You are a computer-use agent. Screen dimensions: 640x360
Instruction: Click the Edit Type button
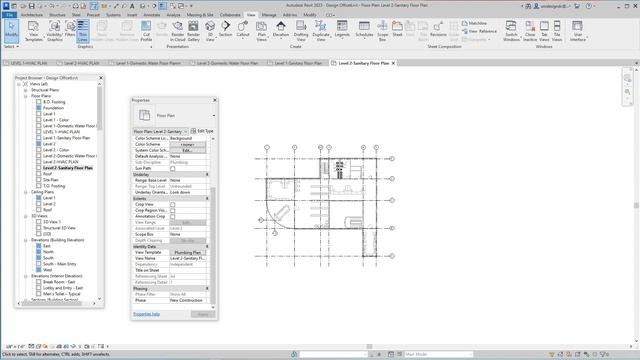click(x=202, y=131)
